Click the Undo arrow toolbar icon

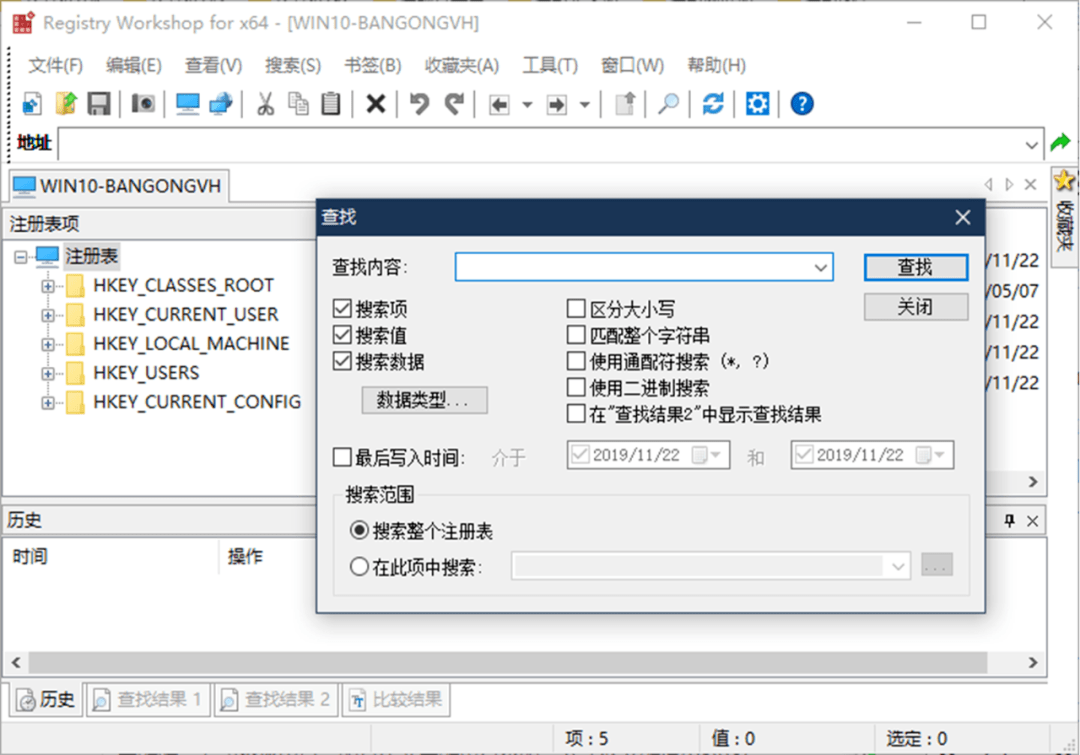[420, 104]
